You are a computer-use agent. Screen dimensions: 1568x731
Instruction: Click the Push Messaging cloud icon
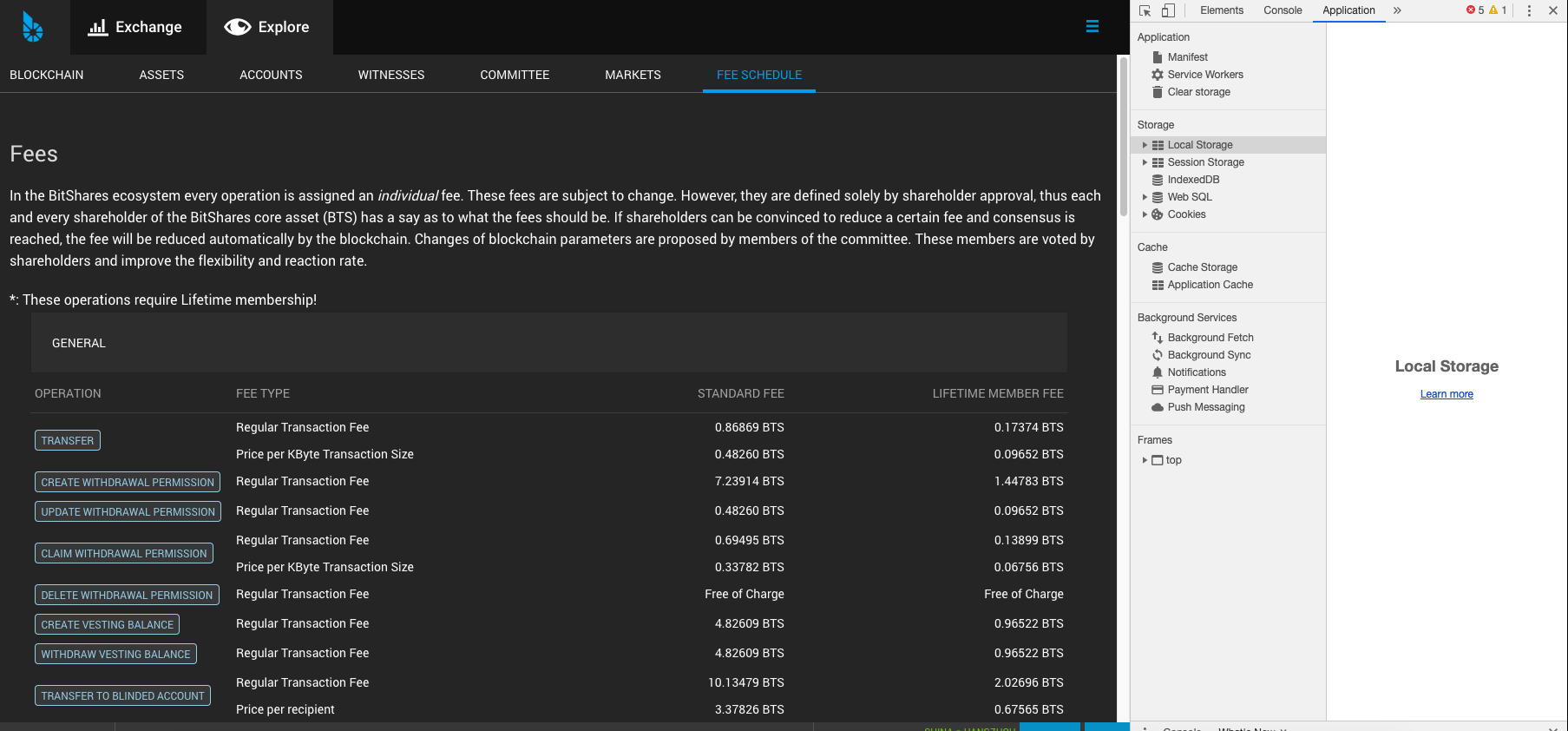coord(1158,407)
